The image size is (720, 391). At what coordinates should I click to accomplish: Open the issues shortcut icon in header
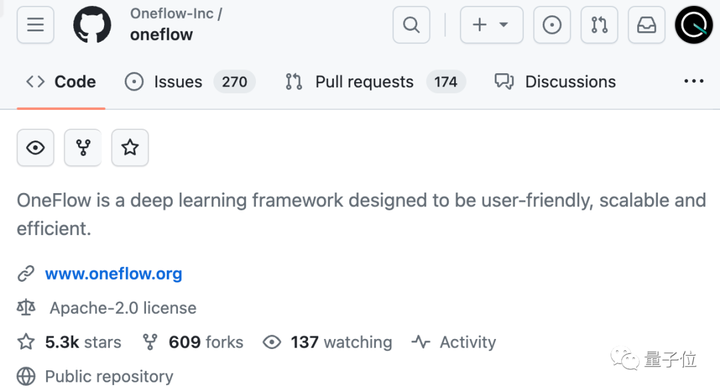pos(551,25)
